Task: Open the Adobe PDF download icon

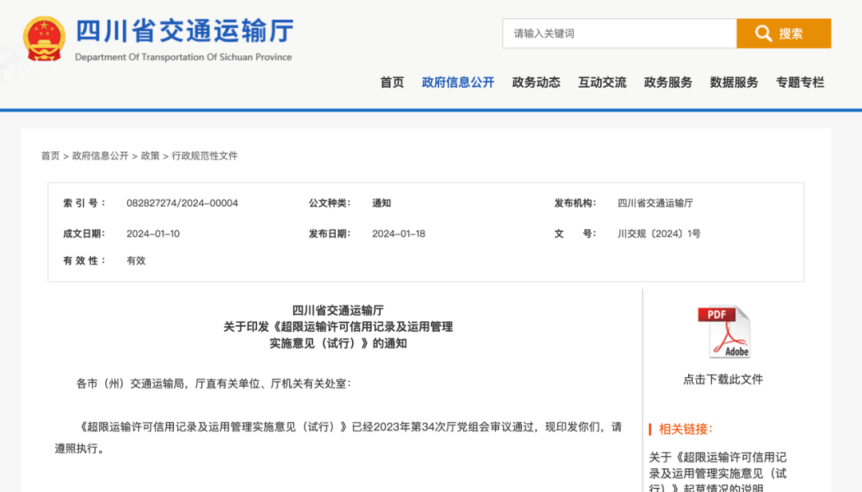Action: (723, 331)
